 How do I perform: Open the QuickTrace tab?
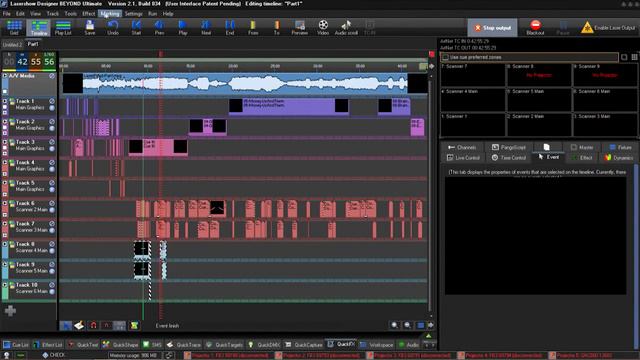[184, 345]
